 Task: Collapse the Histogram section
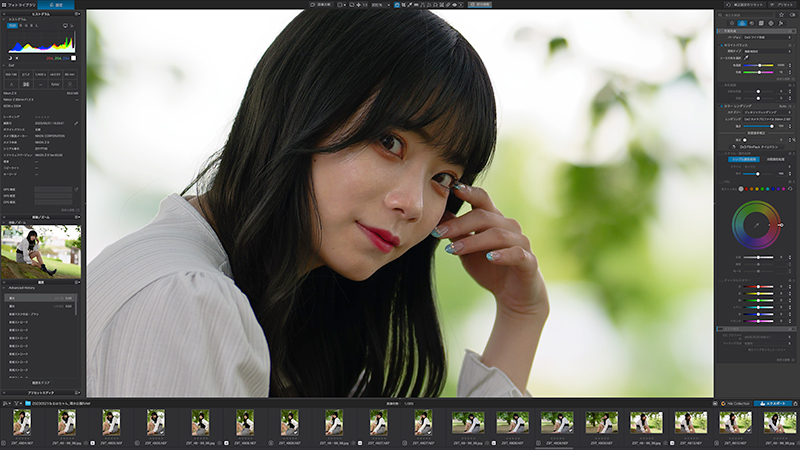click(x=4, y=19)
